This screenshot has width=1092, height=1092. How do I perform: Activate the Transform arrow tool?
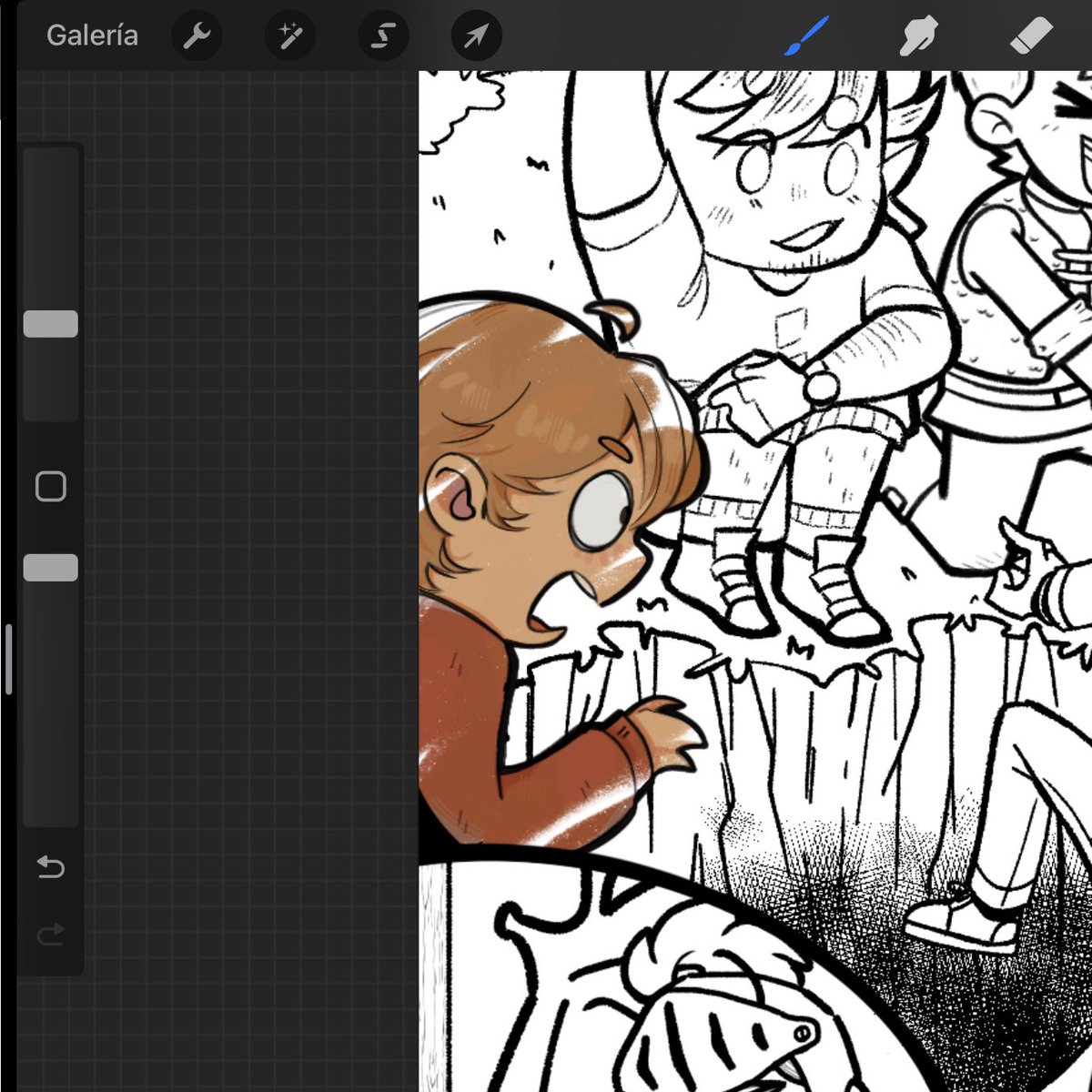[x=476, y=36]
